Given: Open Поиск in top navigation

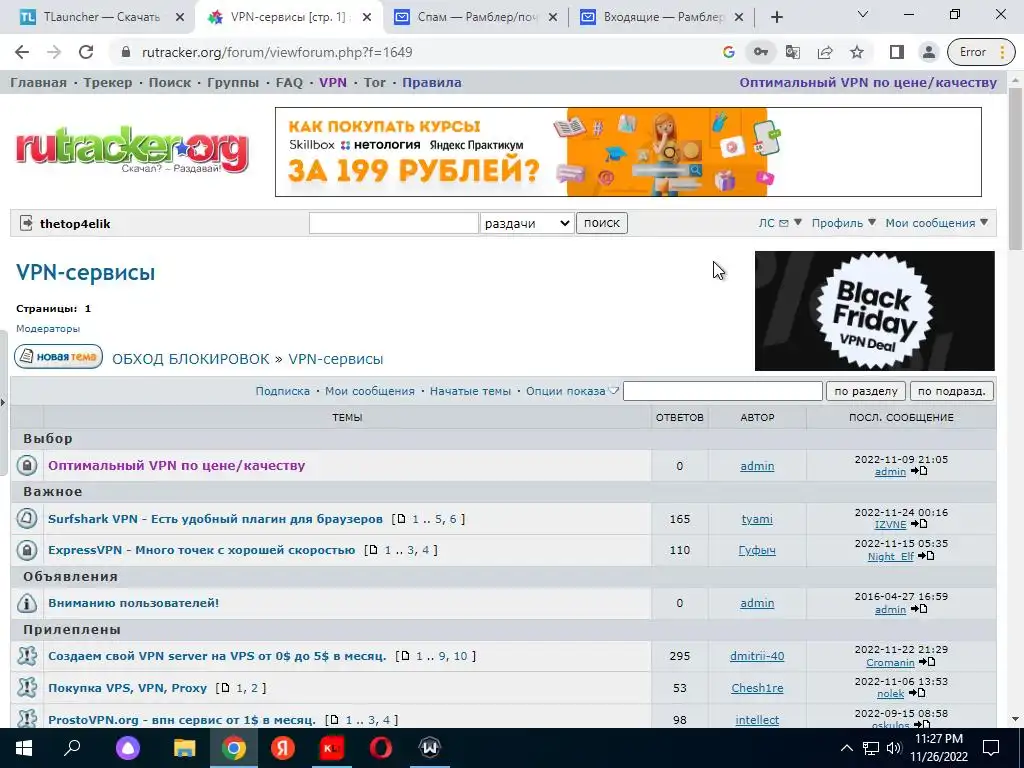Looking at the screenshot, I should coord(170,82).
